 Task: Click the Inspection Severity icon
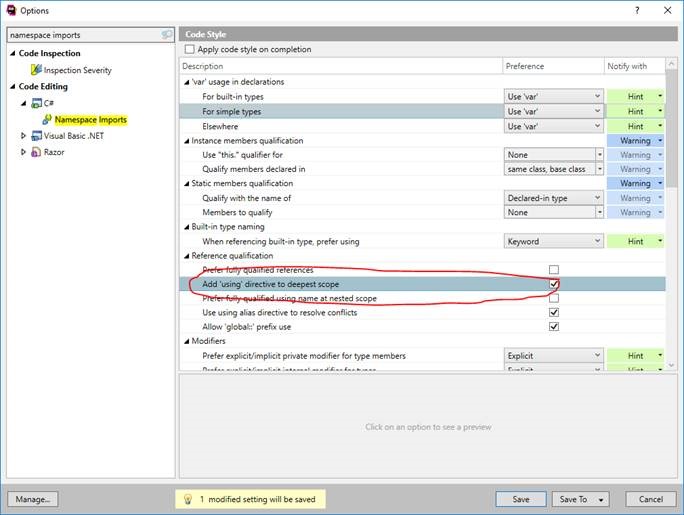click(36, 70)
